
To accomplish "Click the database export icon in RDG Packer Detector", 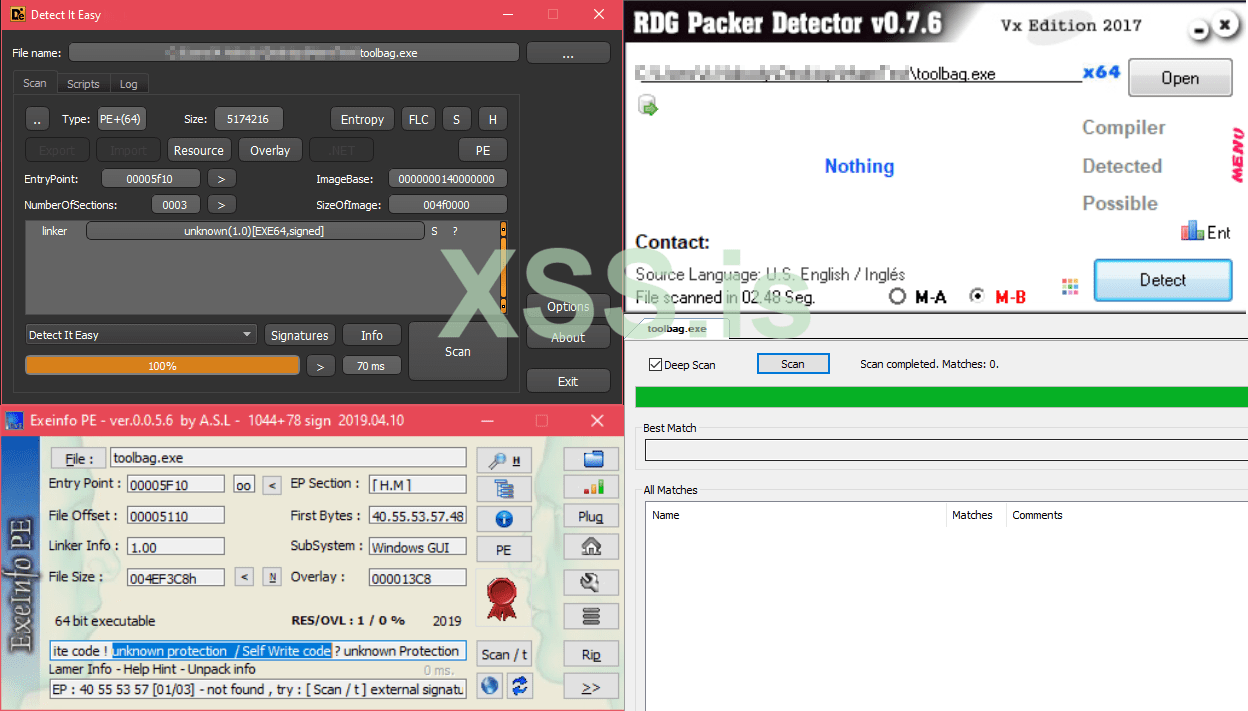I will pyautogui.click(x=647, y=106).
